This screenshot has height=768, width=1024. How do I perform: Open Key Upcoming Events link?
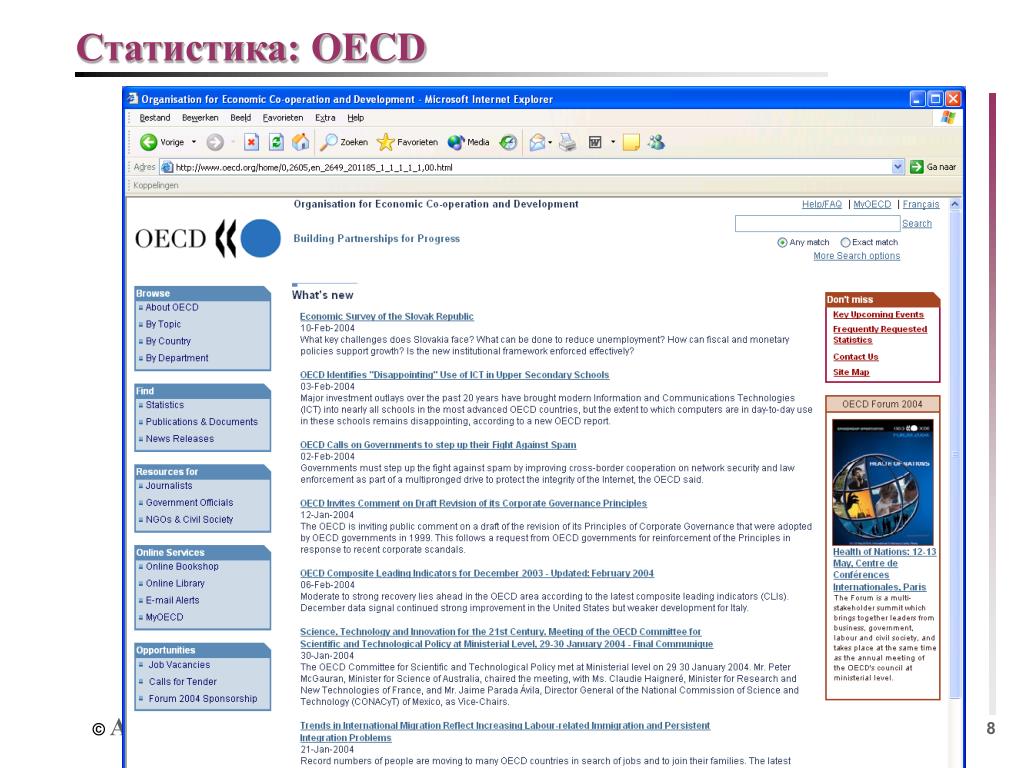point(878,314)
